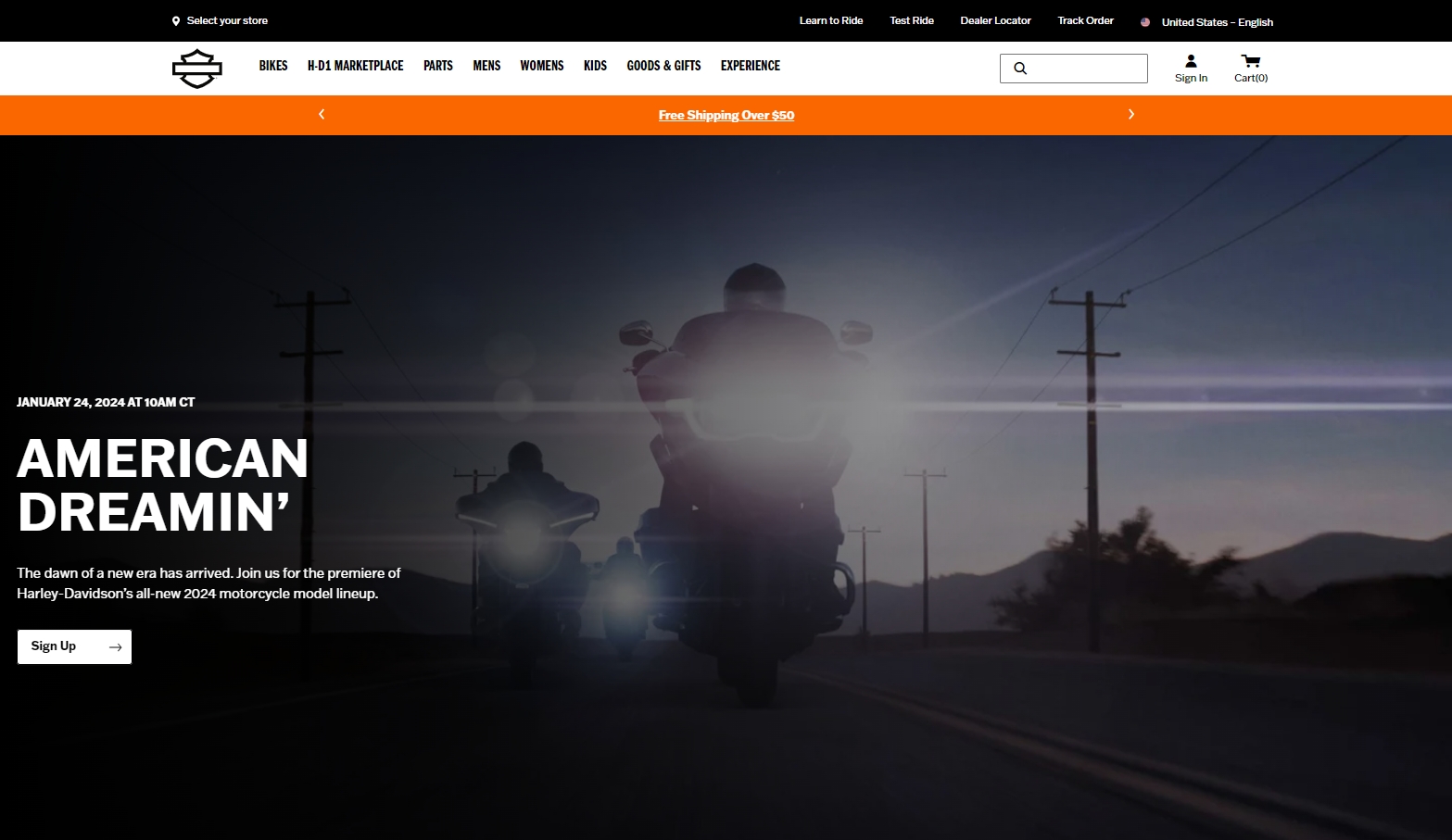This screenshot has width=1452, height=840.
Task: Change region via United States – English
Action: point(1217,22)
